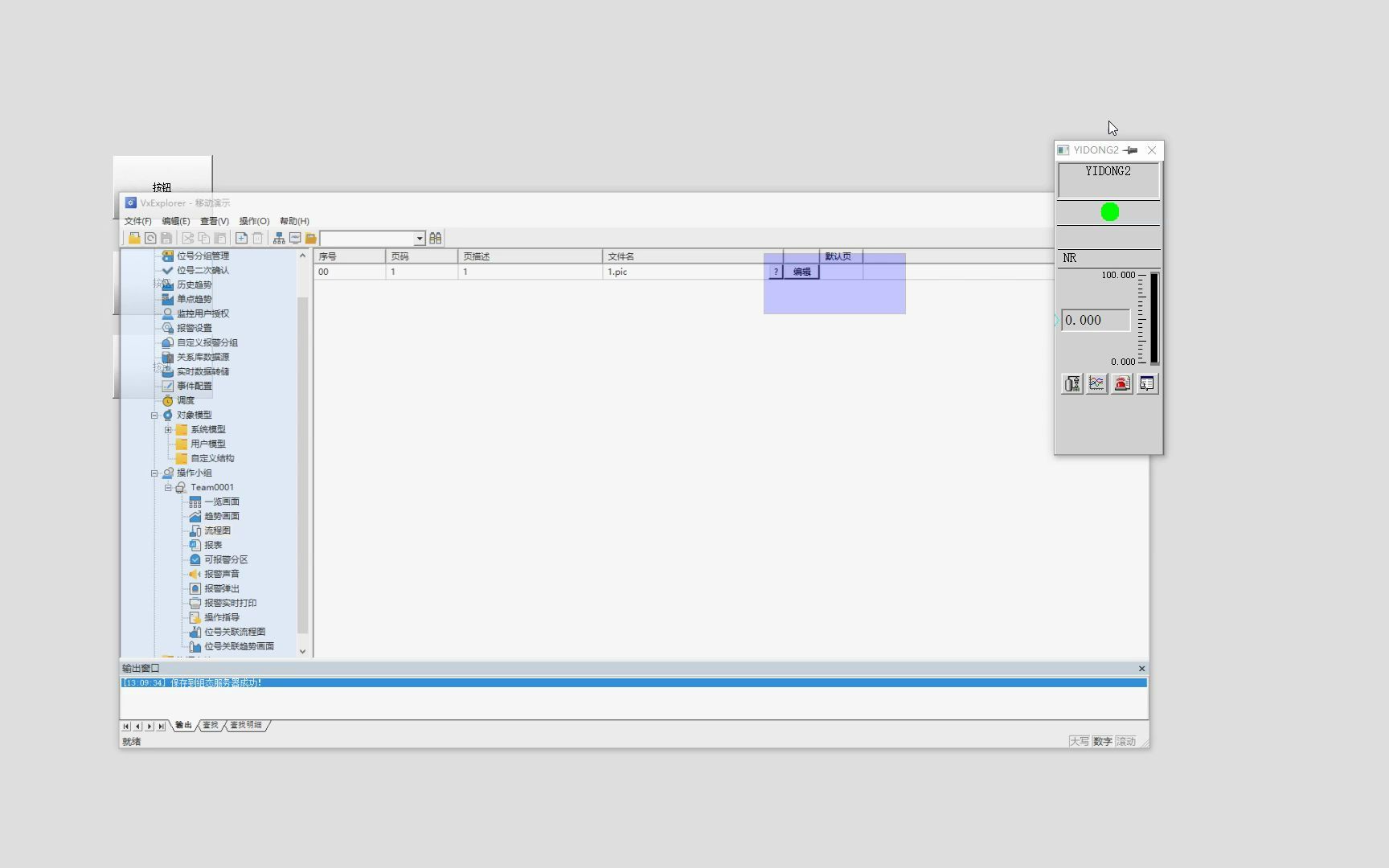
Task: Click the 编辑 button in the row
Action: [801, 272]
